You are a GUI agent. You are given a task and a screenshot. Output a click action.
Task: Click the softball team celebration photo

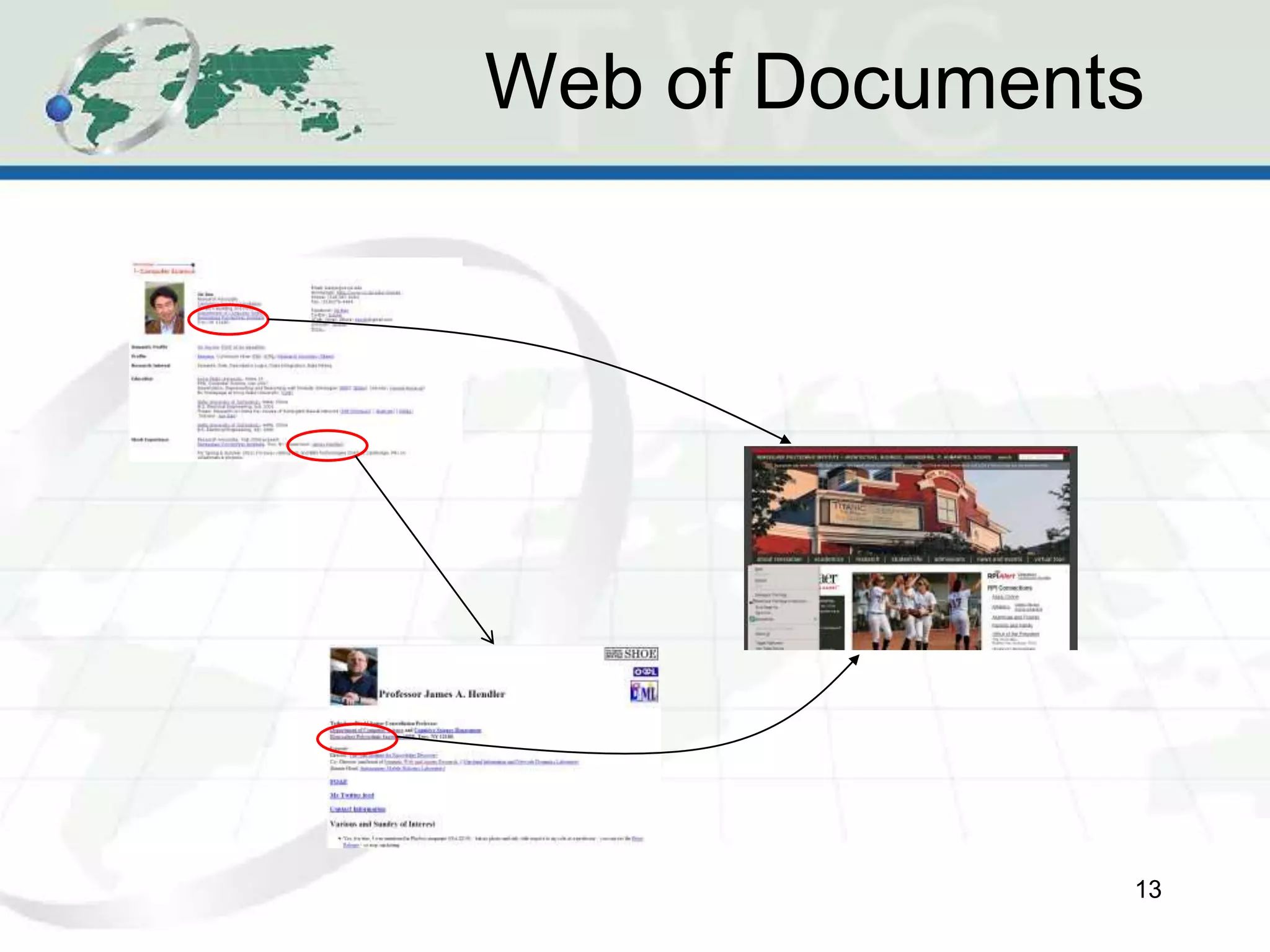click(x=916, y=611)
